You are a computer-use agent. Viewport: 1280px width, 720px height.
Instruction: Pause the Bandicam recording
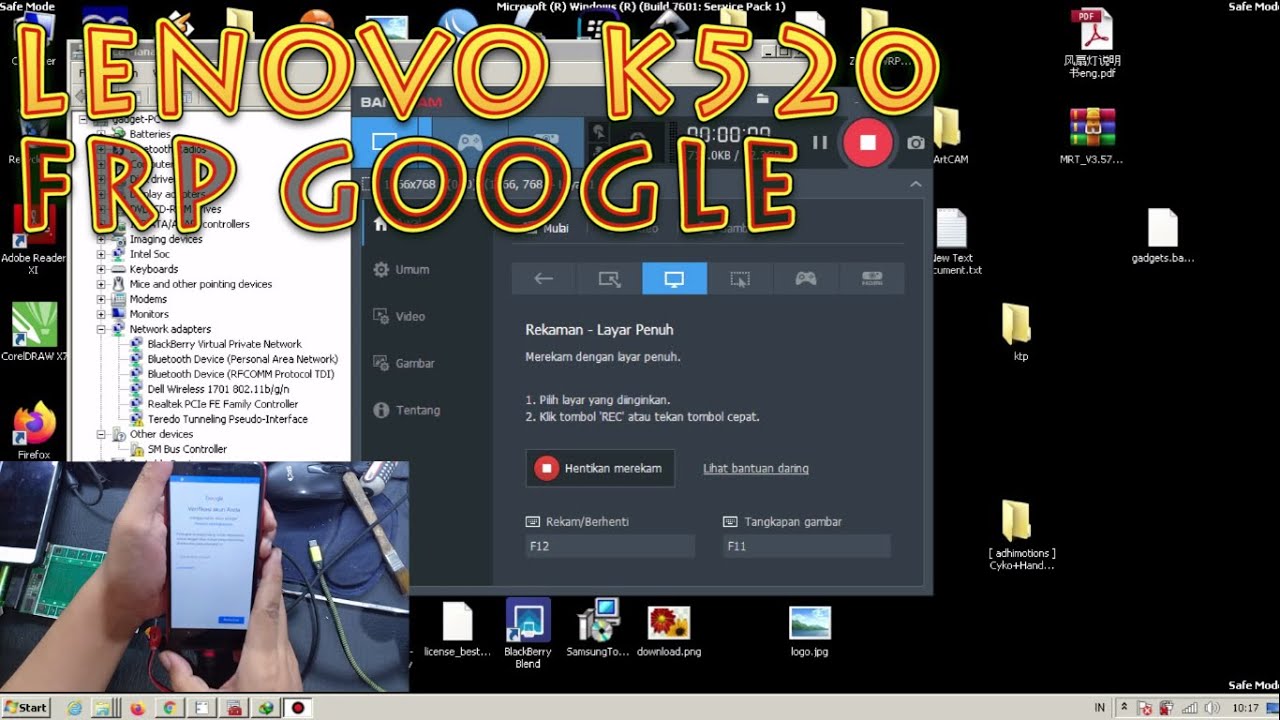(820, 143)
